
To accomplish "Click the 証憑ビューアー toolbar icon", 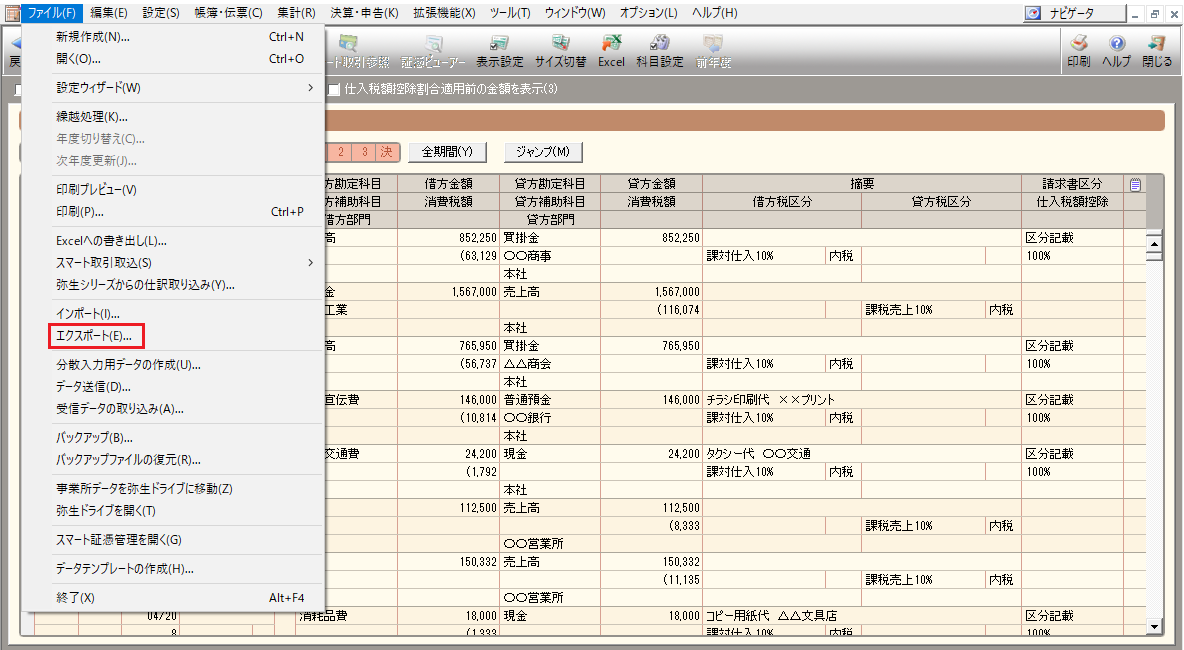I will tap(433, 51).
